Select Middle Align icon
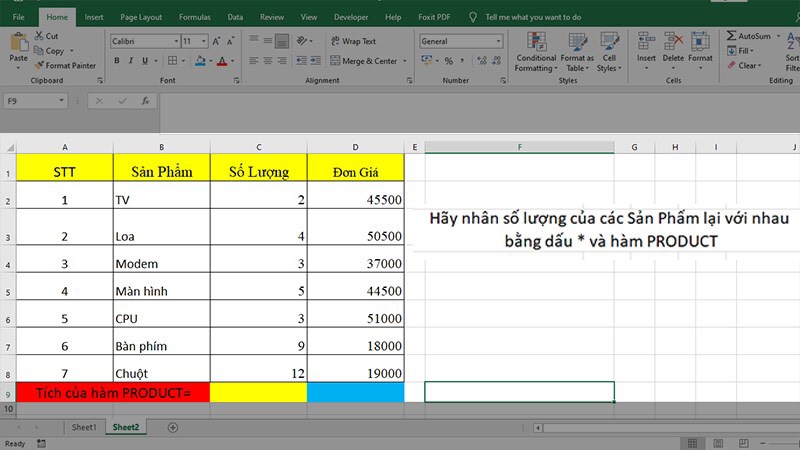 [267, 41]
